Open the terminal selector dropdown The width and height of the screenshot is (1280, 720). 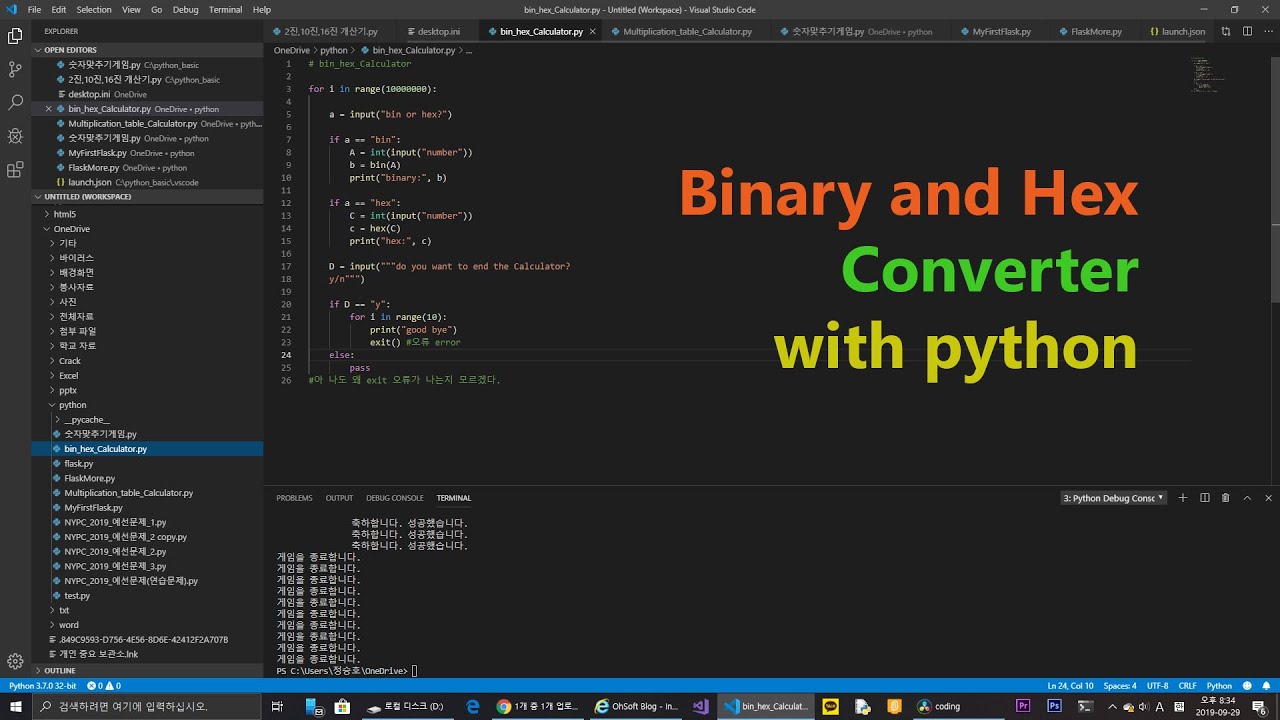[1113, 498]
